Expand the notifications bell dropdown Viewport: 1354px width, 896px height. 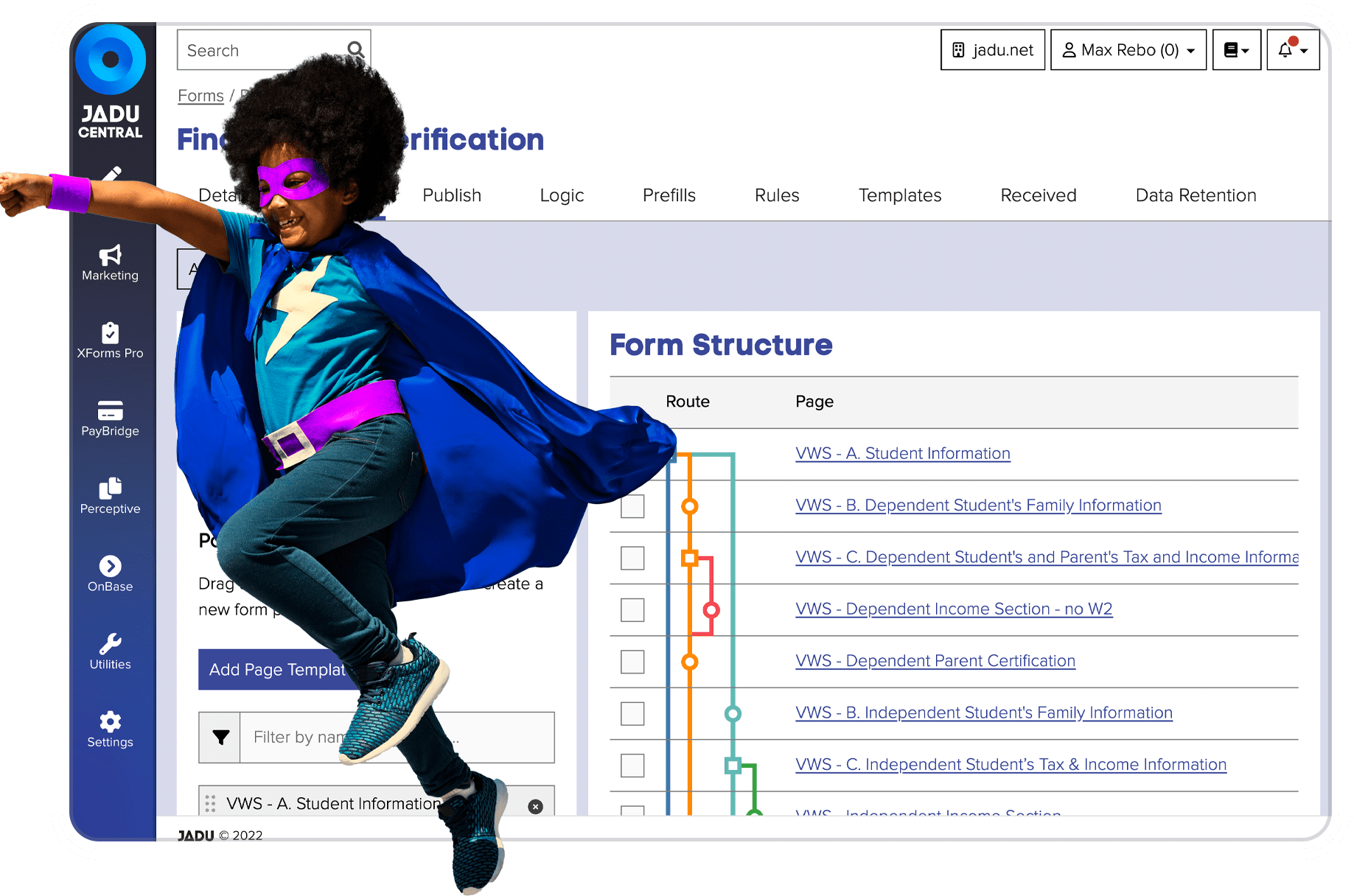point(1293,49)
